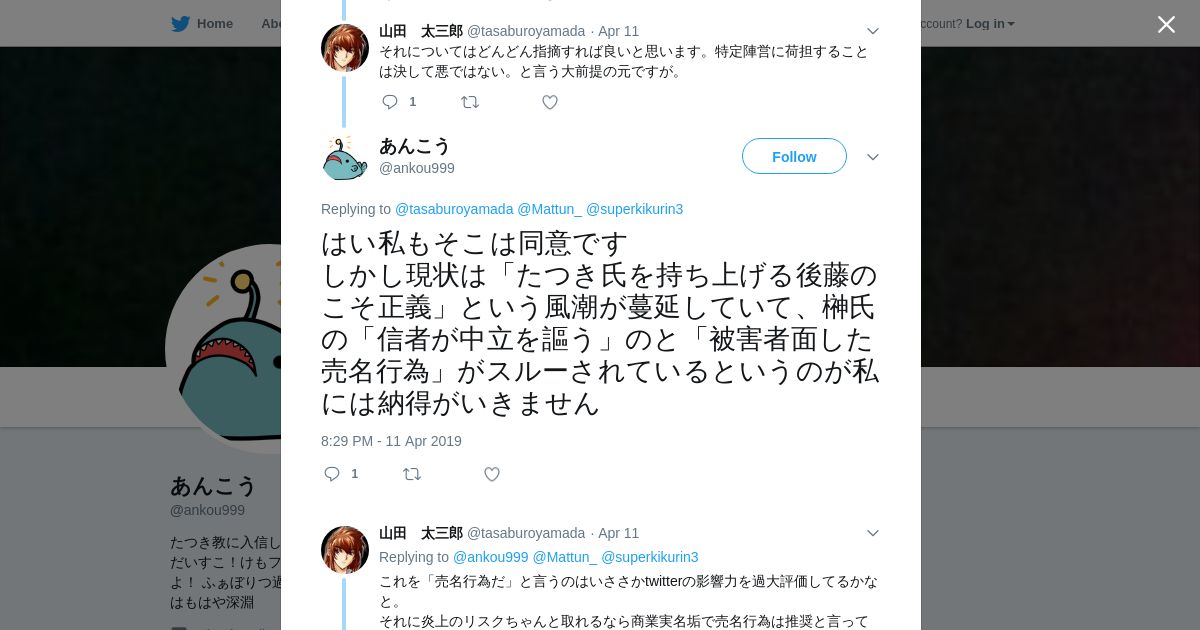Screen dimensions: 1200x630
Task: Open more options beside Follow button
Action: pyautogui.click(x=872, y=157)
